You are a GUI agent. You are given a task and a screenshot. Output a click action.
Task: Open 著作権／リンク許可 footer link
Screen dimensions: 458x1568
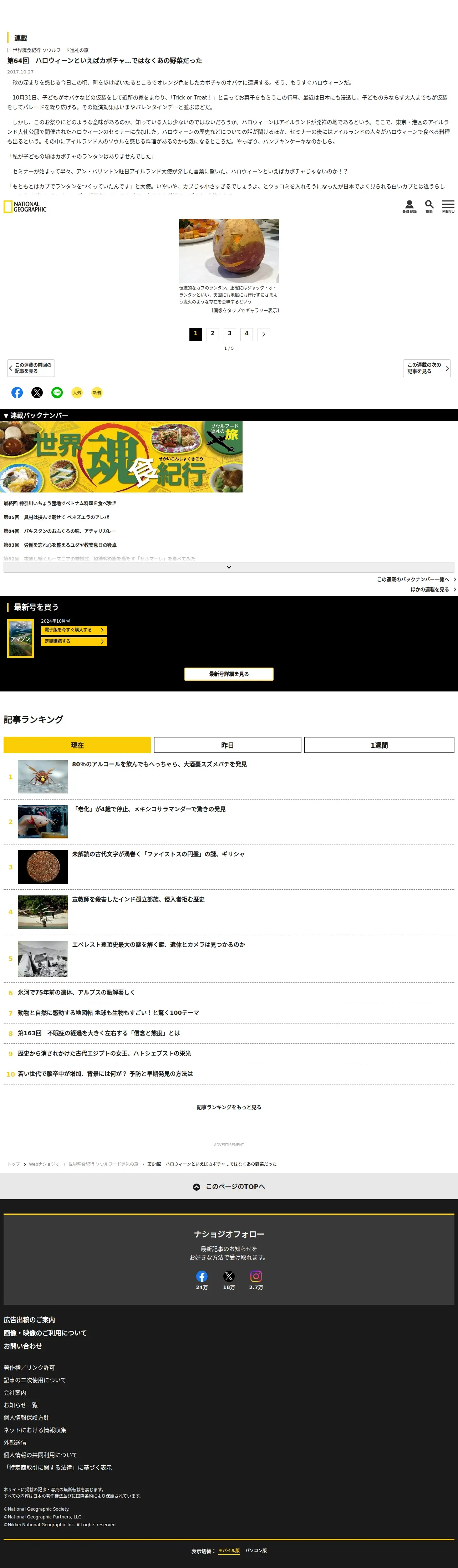coord(29,1368)
